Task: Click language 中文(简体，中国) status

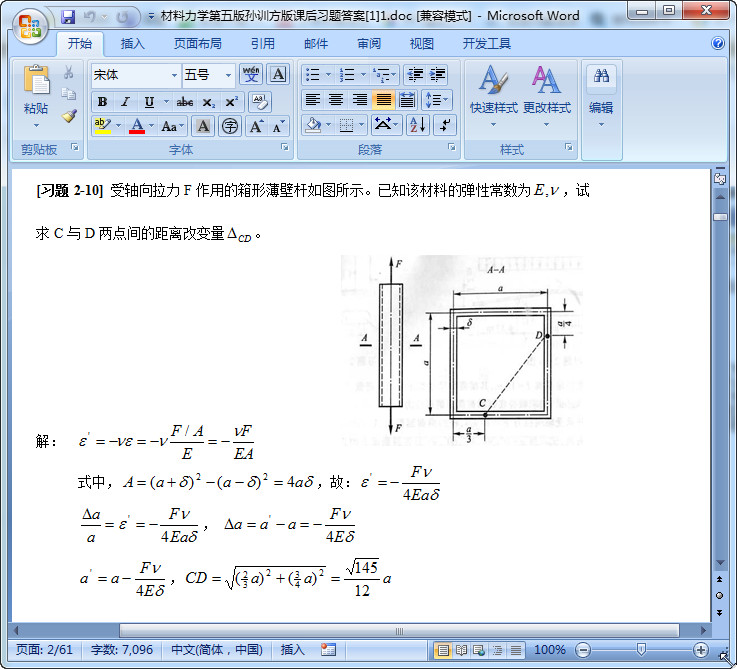Action: 217,650
